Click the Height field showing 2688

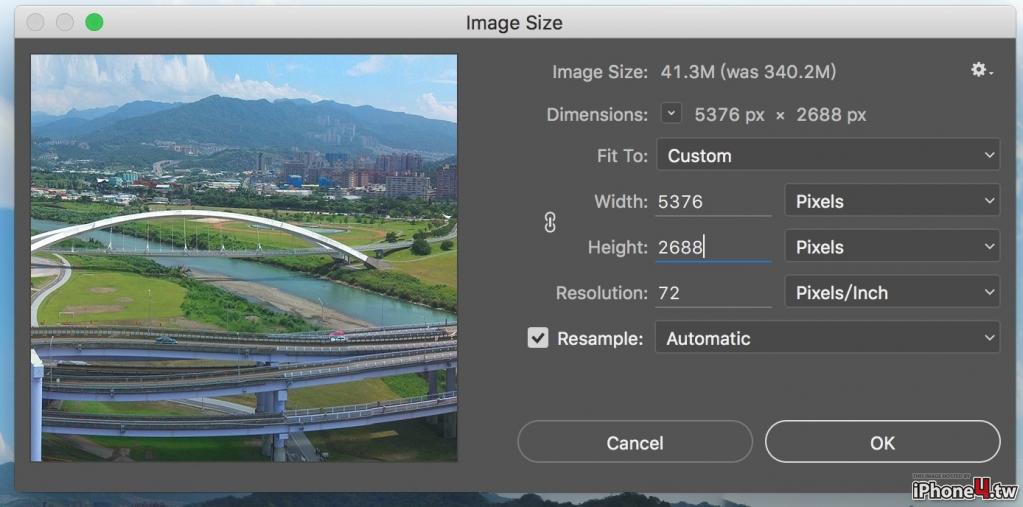click(713, 247)
